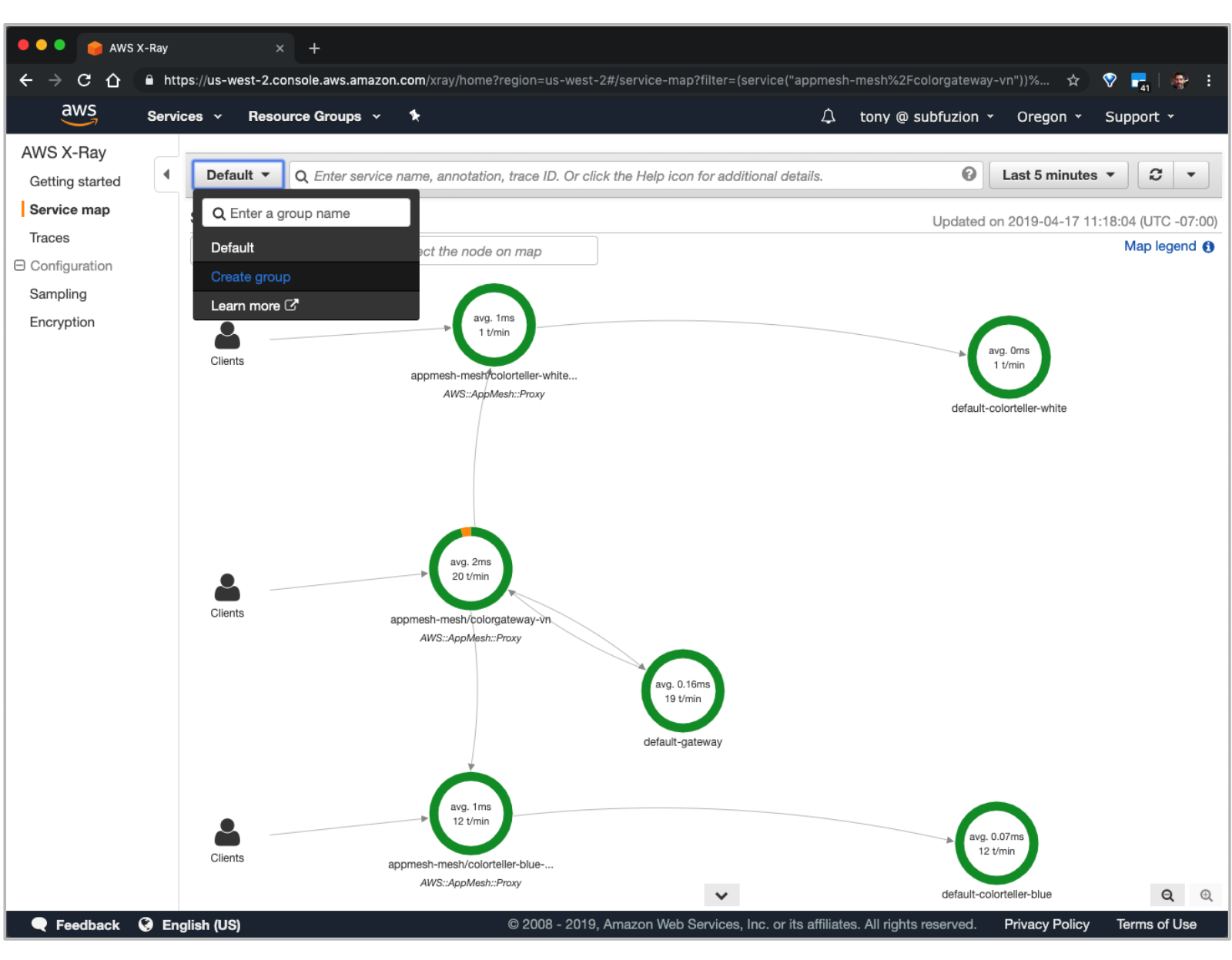1232x960 pixels.
Task: Choose Create group in menu
Action: point(306,277)
